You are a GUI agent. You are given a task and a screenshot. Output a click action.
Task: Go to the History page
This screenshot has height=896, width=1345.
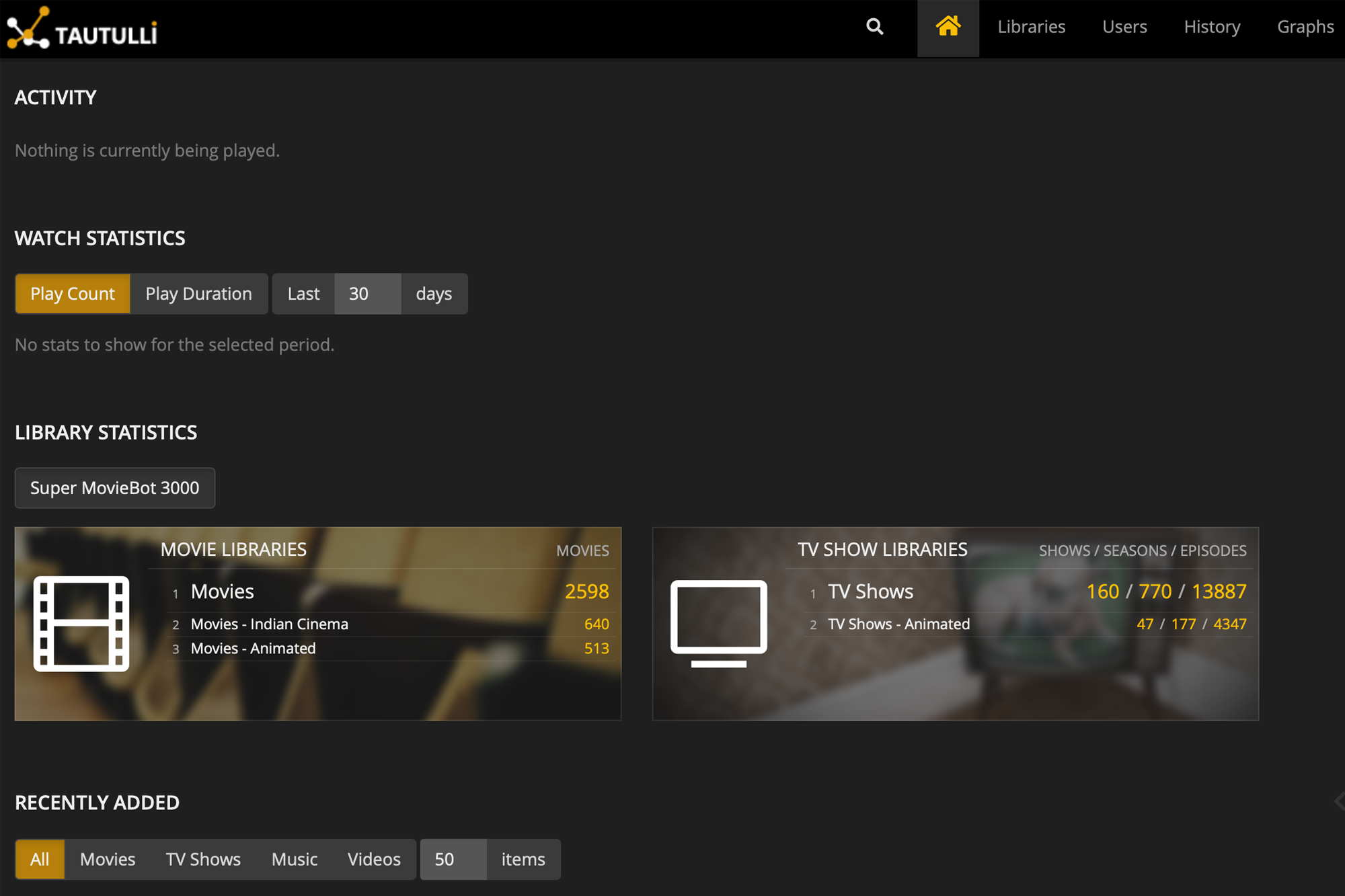click(x=1212, y=27)
